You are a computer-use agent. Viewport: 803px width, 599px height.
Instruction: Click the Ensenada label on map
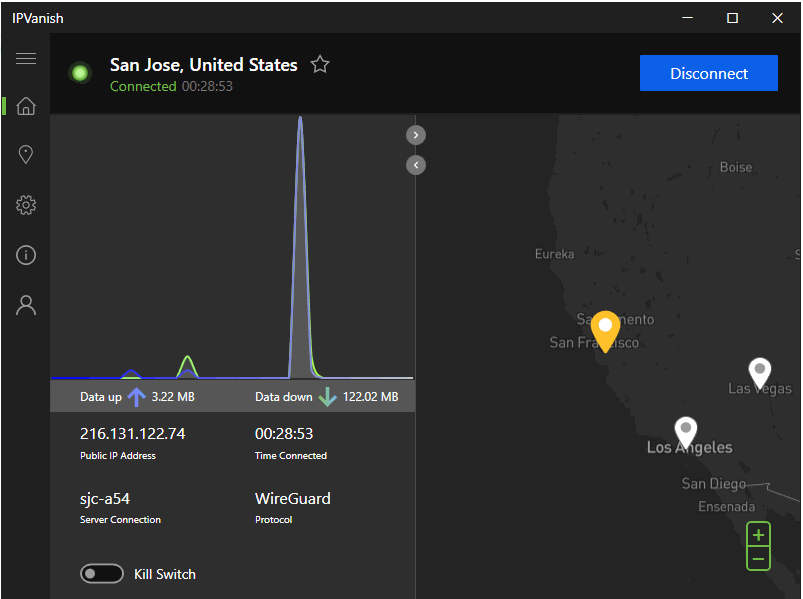tap(726, 507)
